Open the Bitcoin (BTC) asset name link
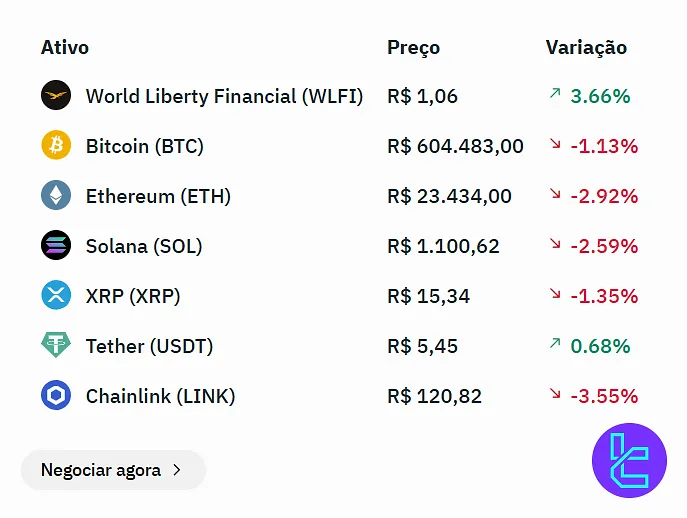Viewport: 687px width, 518px height. [144, 146]
